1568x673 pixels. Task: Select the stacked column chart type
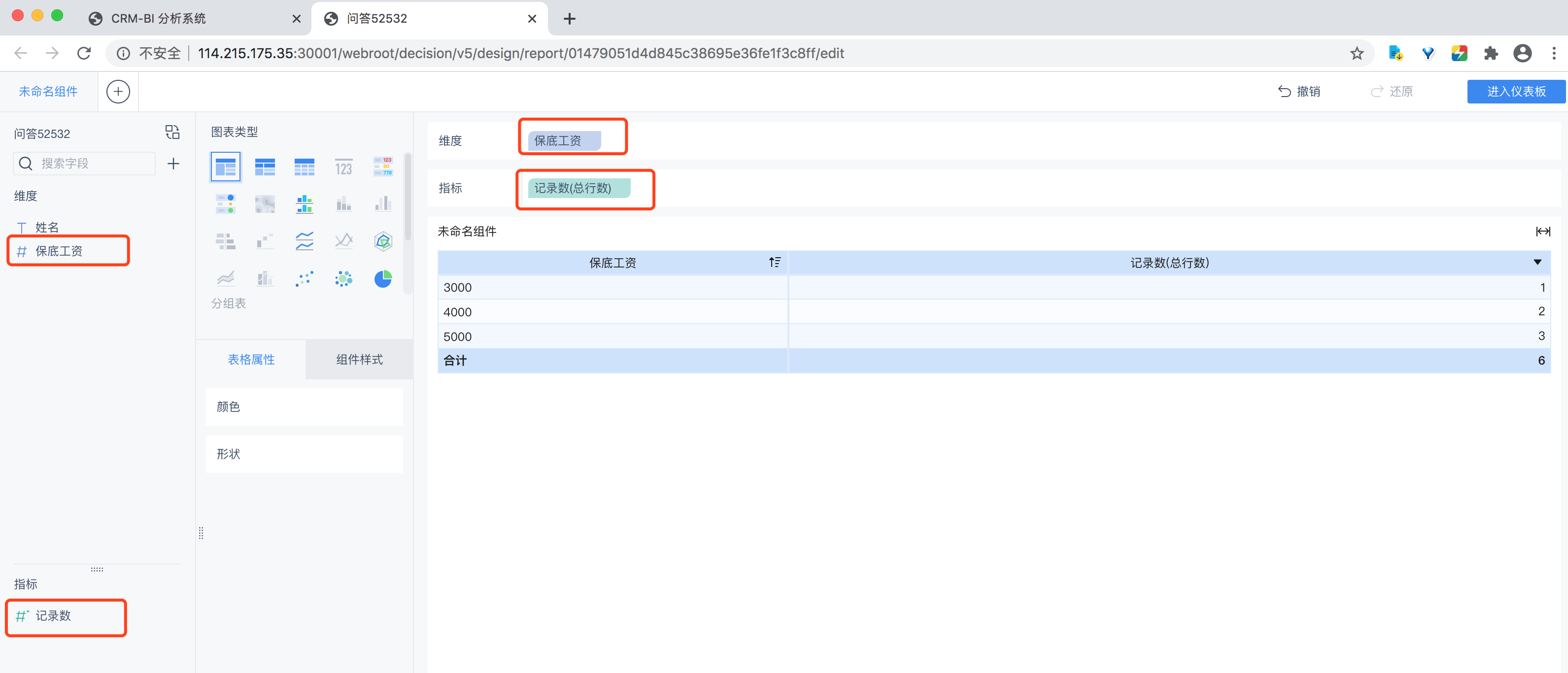click(x=344, y=204)
